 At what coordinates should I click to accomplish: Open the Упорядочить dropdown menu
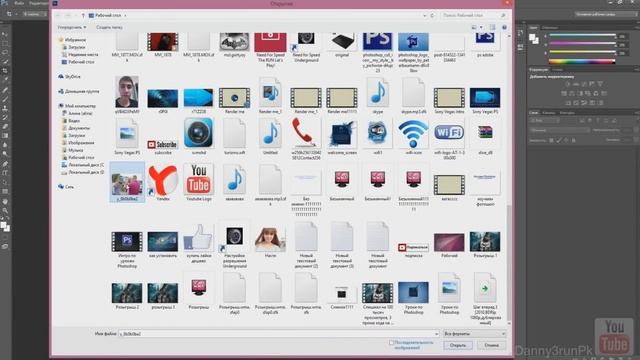[x=72, y=27]
